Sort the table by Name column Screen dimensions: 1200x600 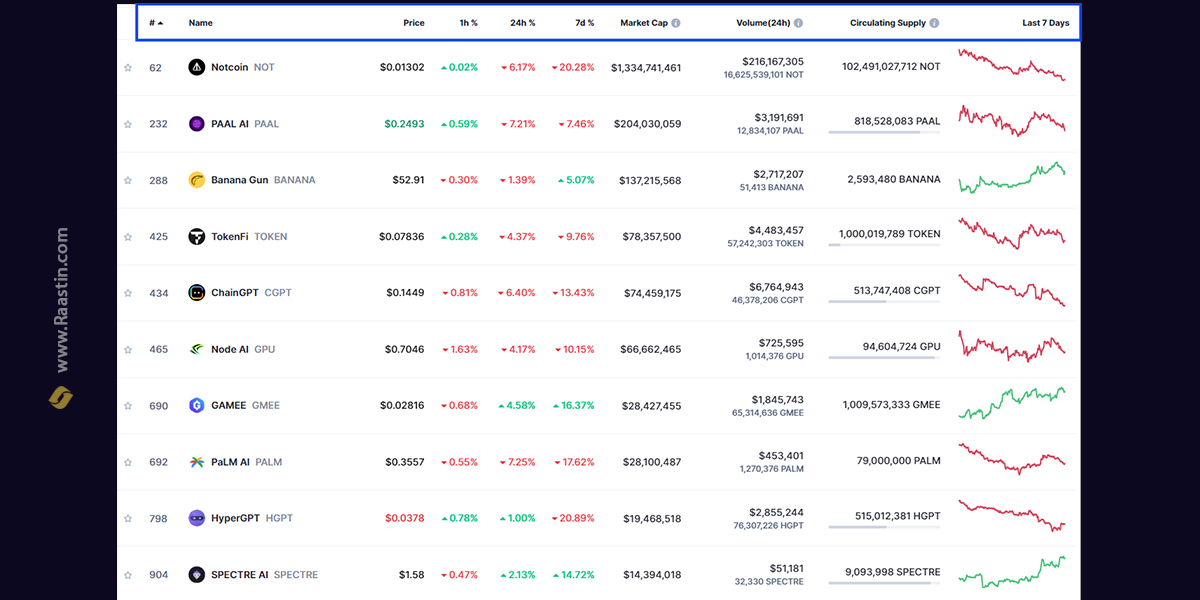click(x=200, y=23)
